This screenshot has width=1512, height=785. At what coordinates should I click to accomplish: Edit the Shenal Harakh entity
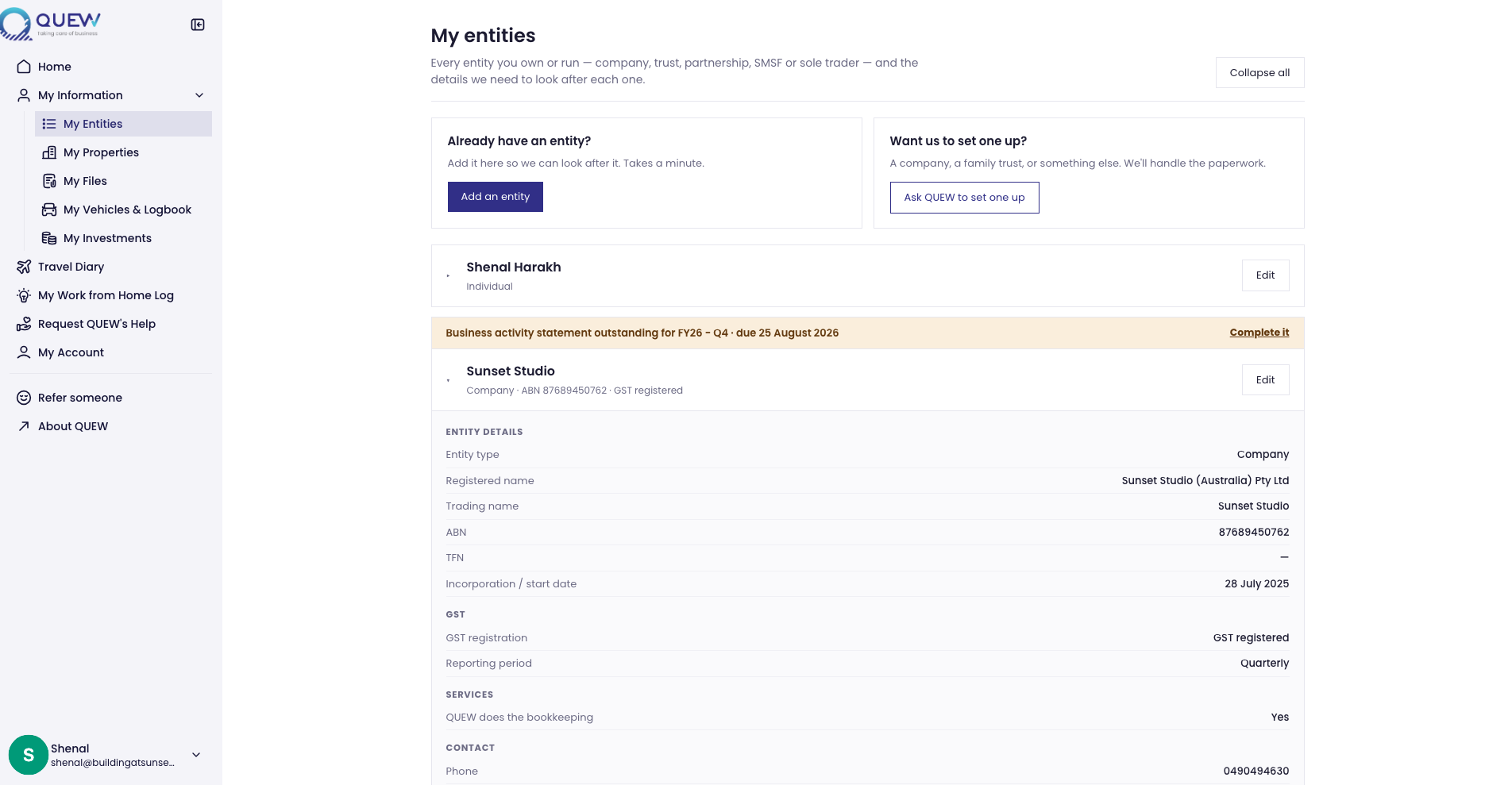[1265, 275]
